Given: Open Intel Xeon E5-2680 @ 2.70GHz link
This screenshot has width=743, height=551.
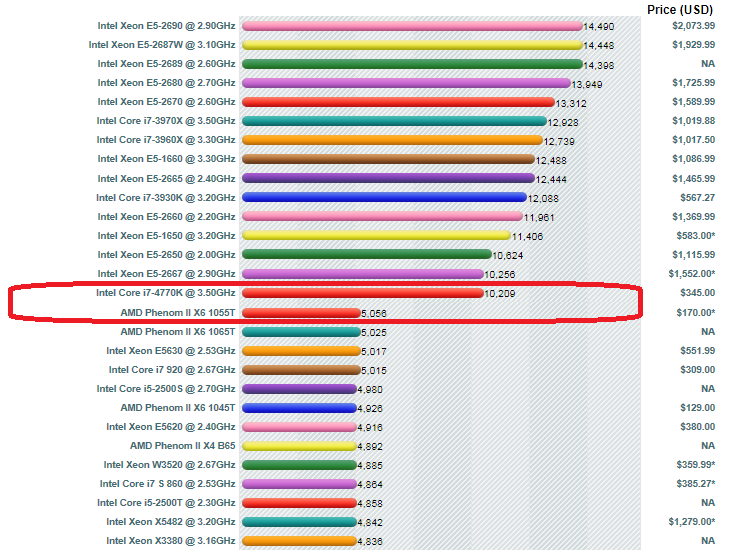Looking at the screenshot, I should pos(166,83).
